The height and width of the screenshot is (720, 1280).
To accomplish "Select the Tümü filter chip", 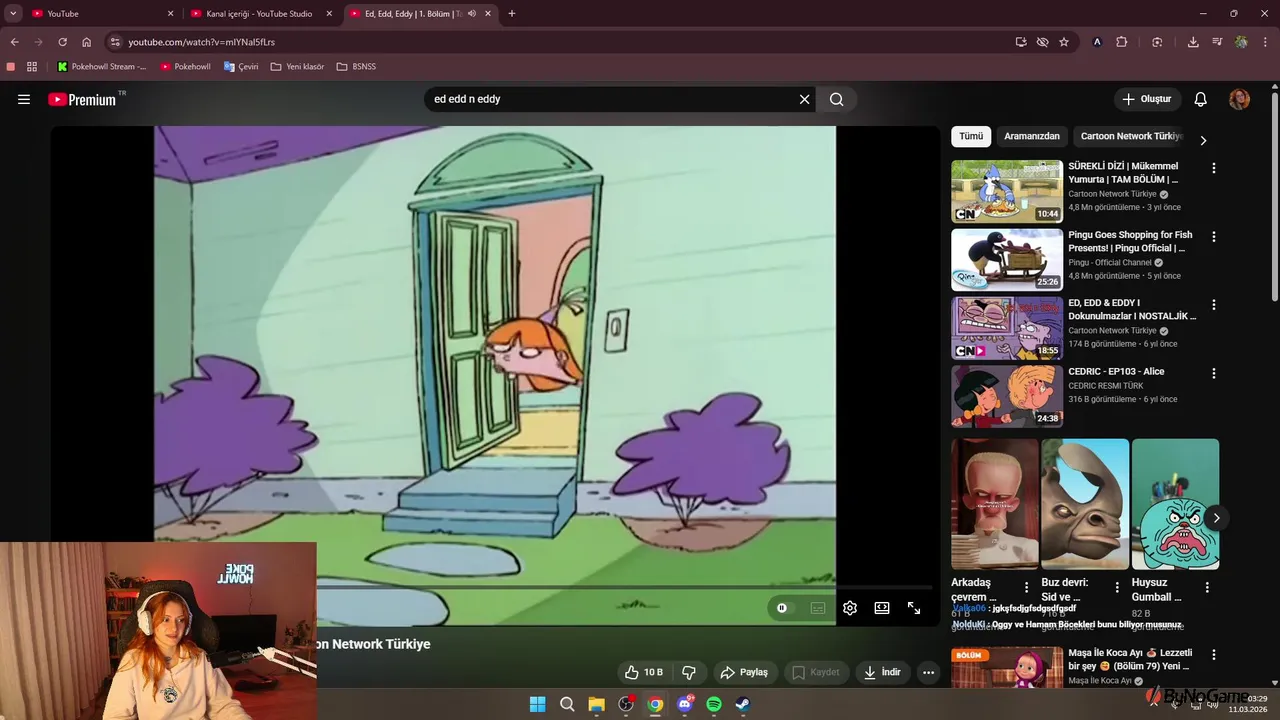I will tap(971, 136).
